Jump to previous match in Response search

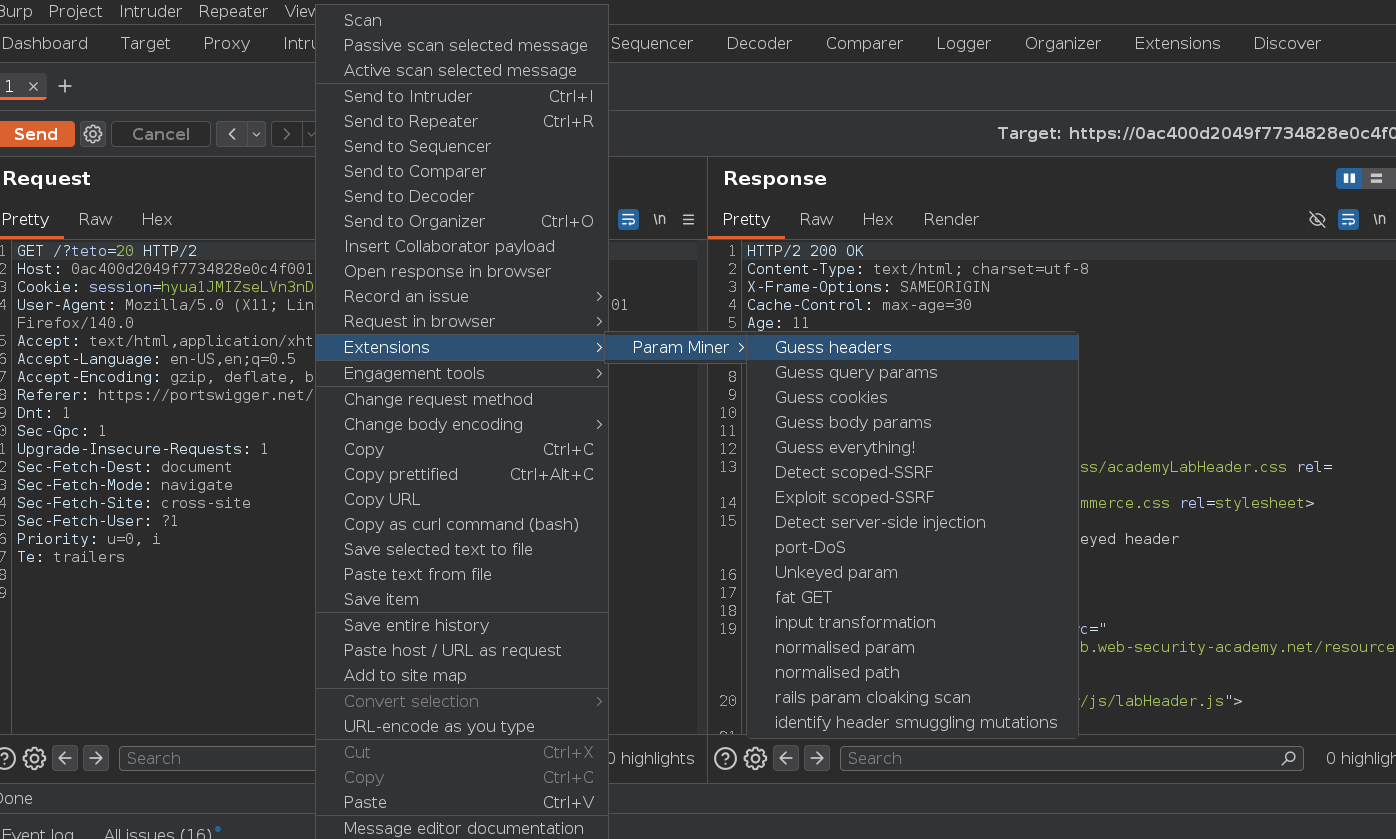tap(786, 758)
